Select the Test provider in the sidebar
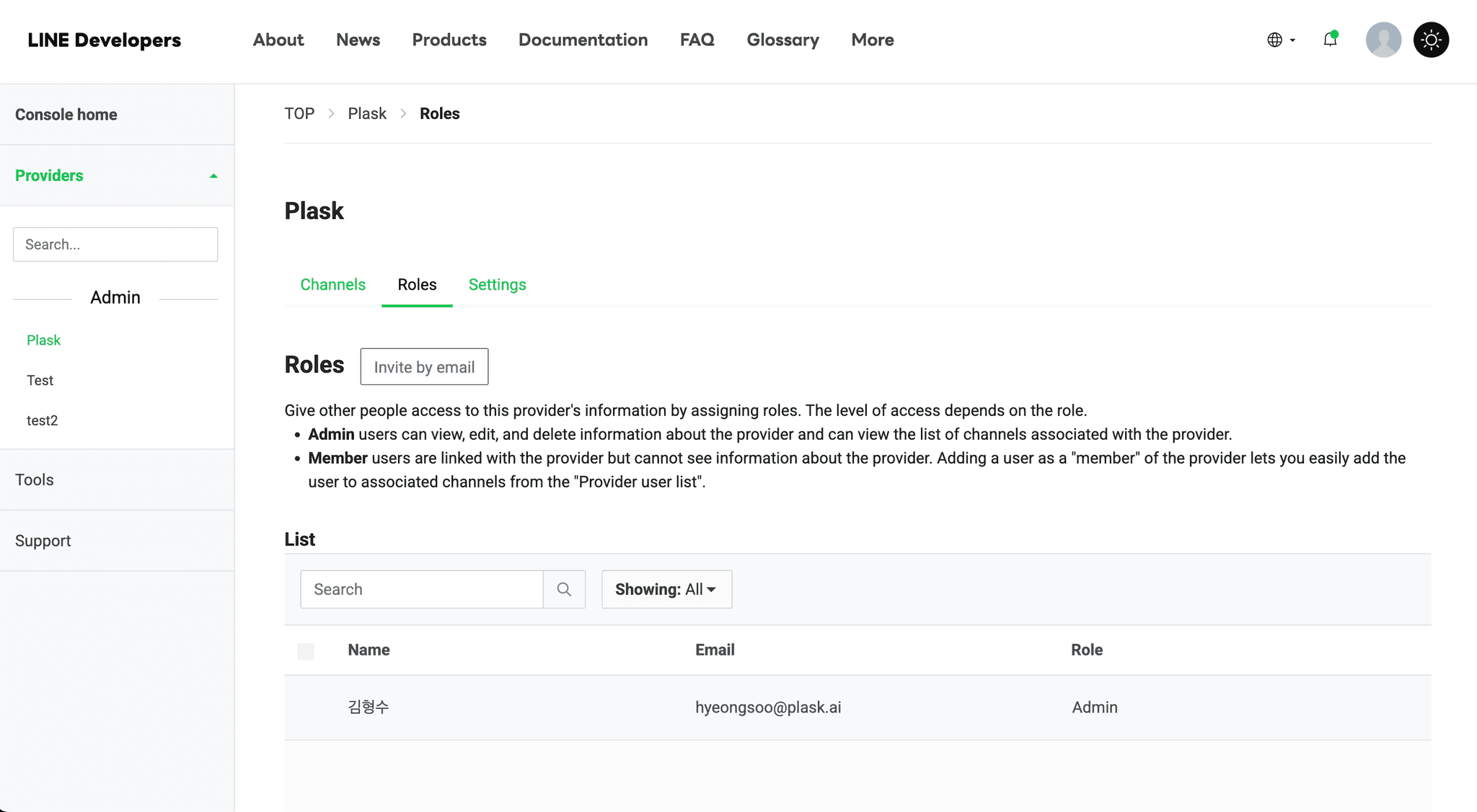 click(40, 381)
